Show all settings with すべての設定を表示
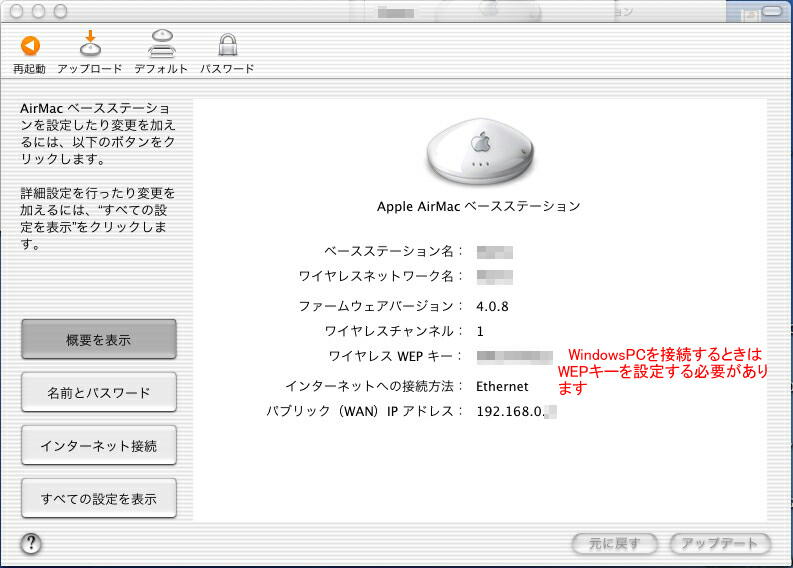The height and width of the screenshot is (568, 793). 99,499
